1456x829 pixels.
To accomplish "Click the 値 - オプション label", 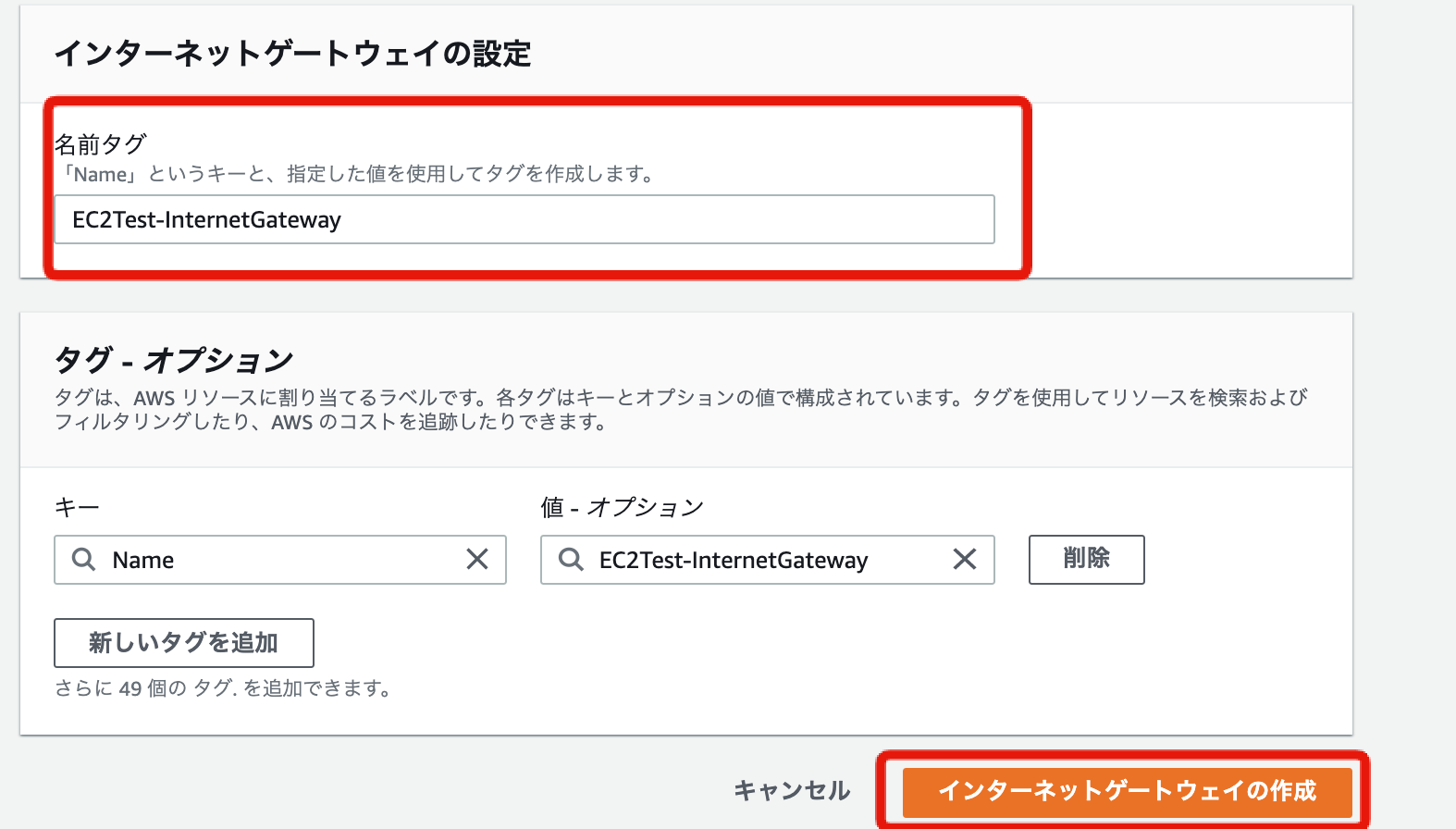I will tap(623, 507).
